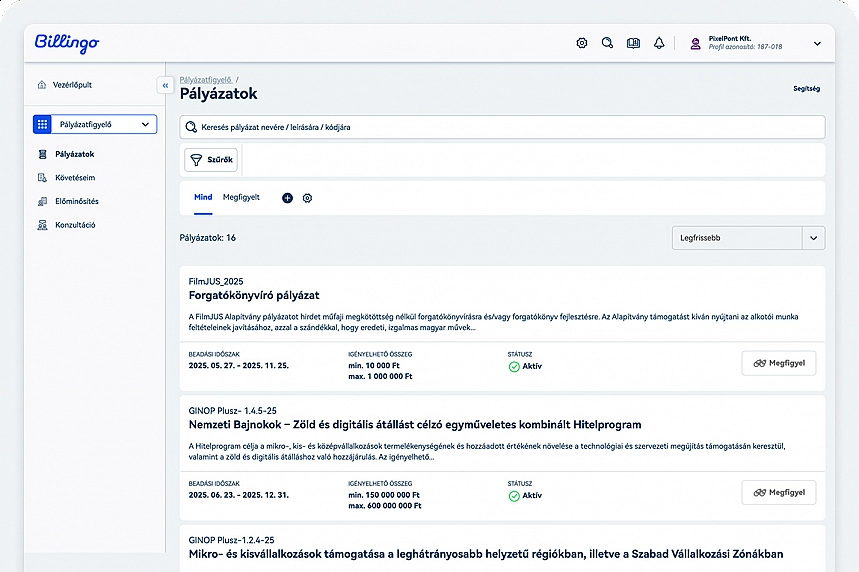Open the knowledge base book icon
The width and height of the screenshot is (859, 572).
pyautogui.click(x=633, y=43)
